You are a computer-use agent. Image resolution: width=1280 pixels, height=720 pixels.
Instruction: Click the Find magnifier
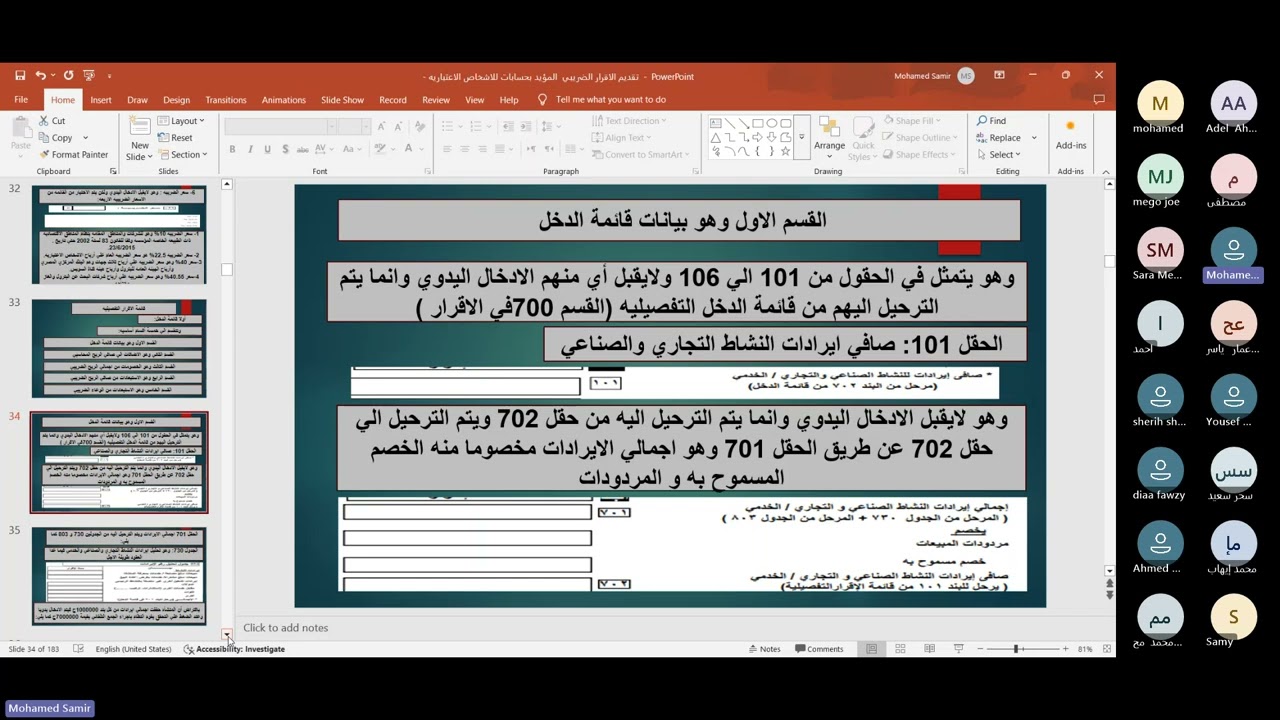click(983, 121)
